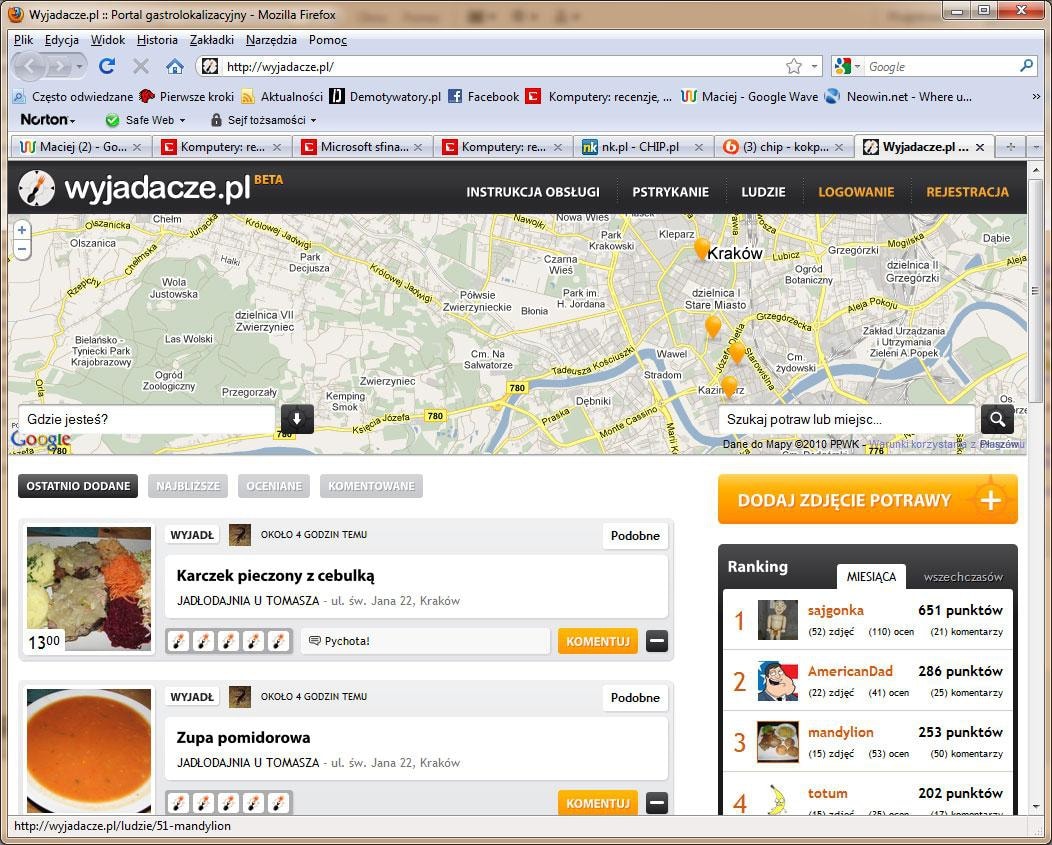This screenshot has height=845, width=1052.
Task: Rate Karczek pieczony with the third fork
Action: coord(228,642)
